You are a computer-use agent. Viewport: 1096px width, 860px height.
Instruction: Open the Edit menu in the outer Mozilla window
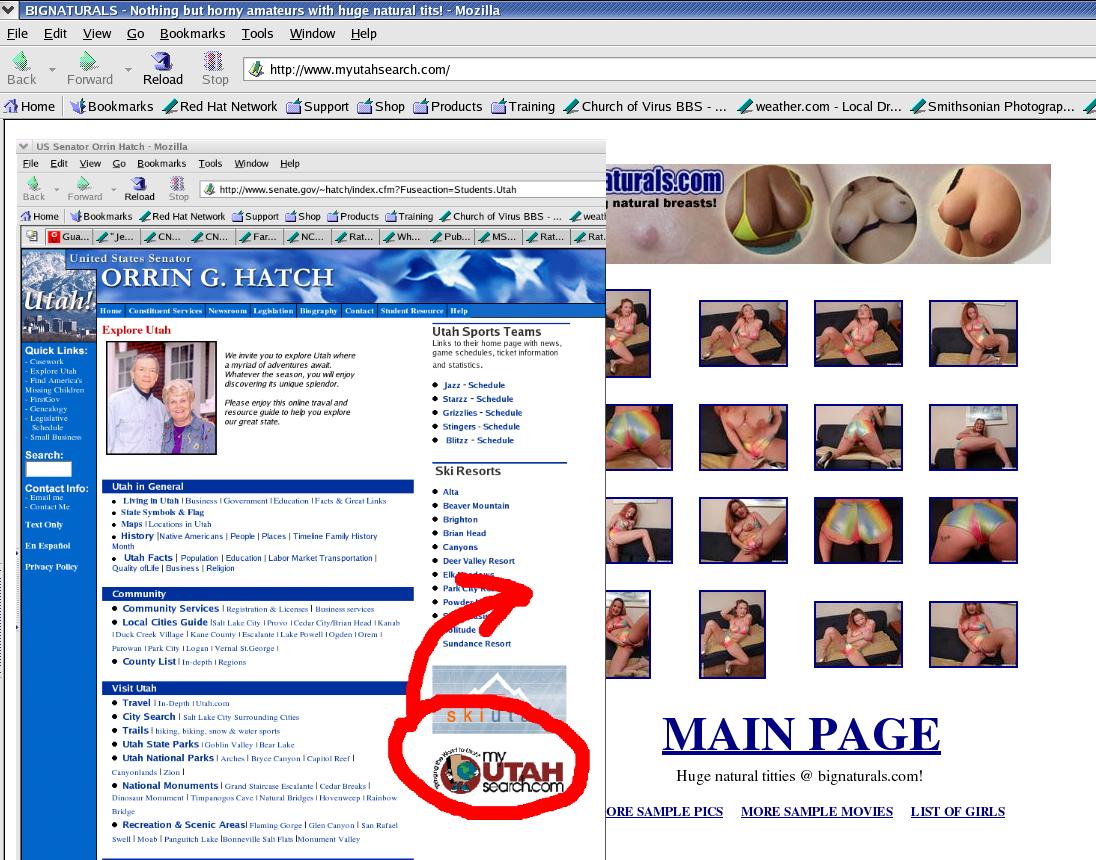[55, 34]
